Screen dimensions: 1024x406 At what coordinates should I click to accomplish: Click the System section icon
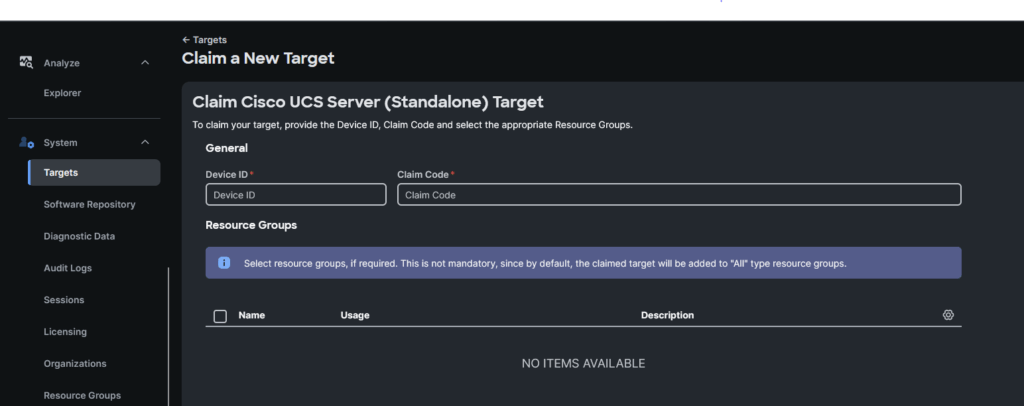tap(26, 142)
